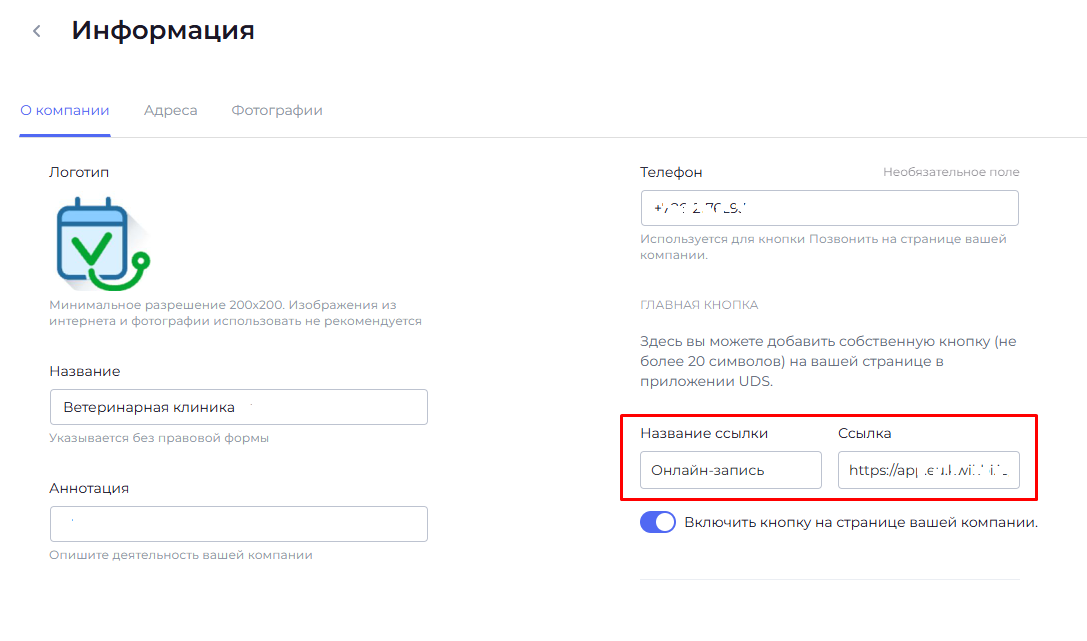The height and width of the screenshot is (641, 1087).
Task: Click the Телефон field label
Action: 671,172
